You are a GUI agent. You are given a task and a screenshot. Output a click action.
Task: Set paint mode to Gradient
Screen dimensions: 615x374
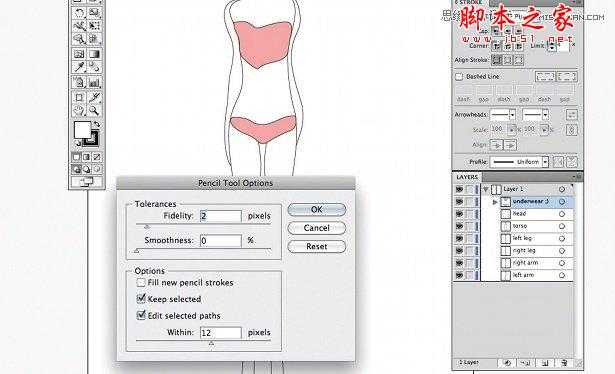[87, 157]
